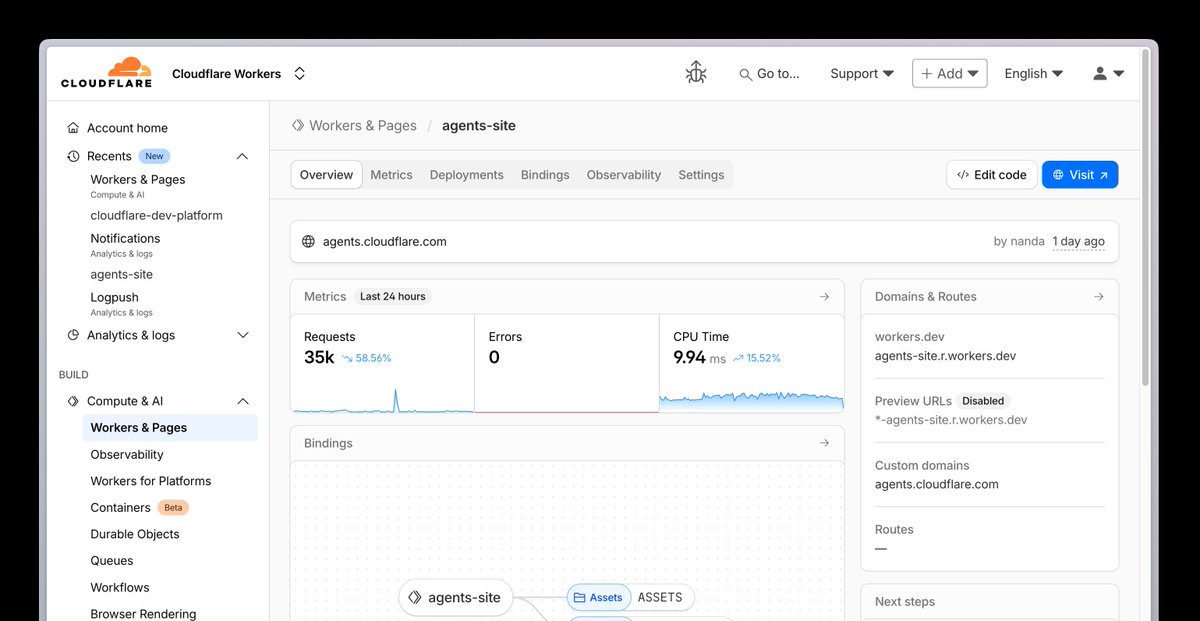Click the globe icon beside agents.cloudflare.com
The height and width of the screenshot is (621, 1200).
308,241
